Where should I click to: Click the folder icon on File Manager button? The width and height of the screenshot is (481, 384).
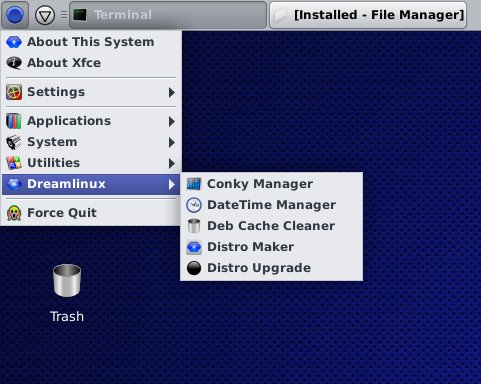pyautogui.click(x=281, y=15)
